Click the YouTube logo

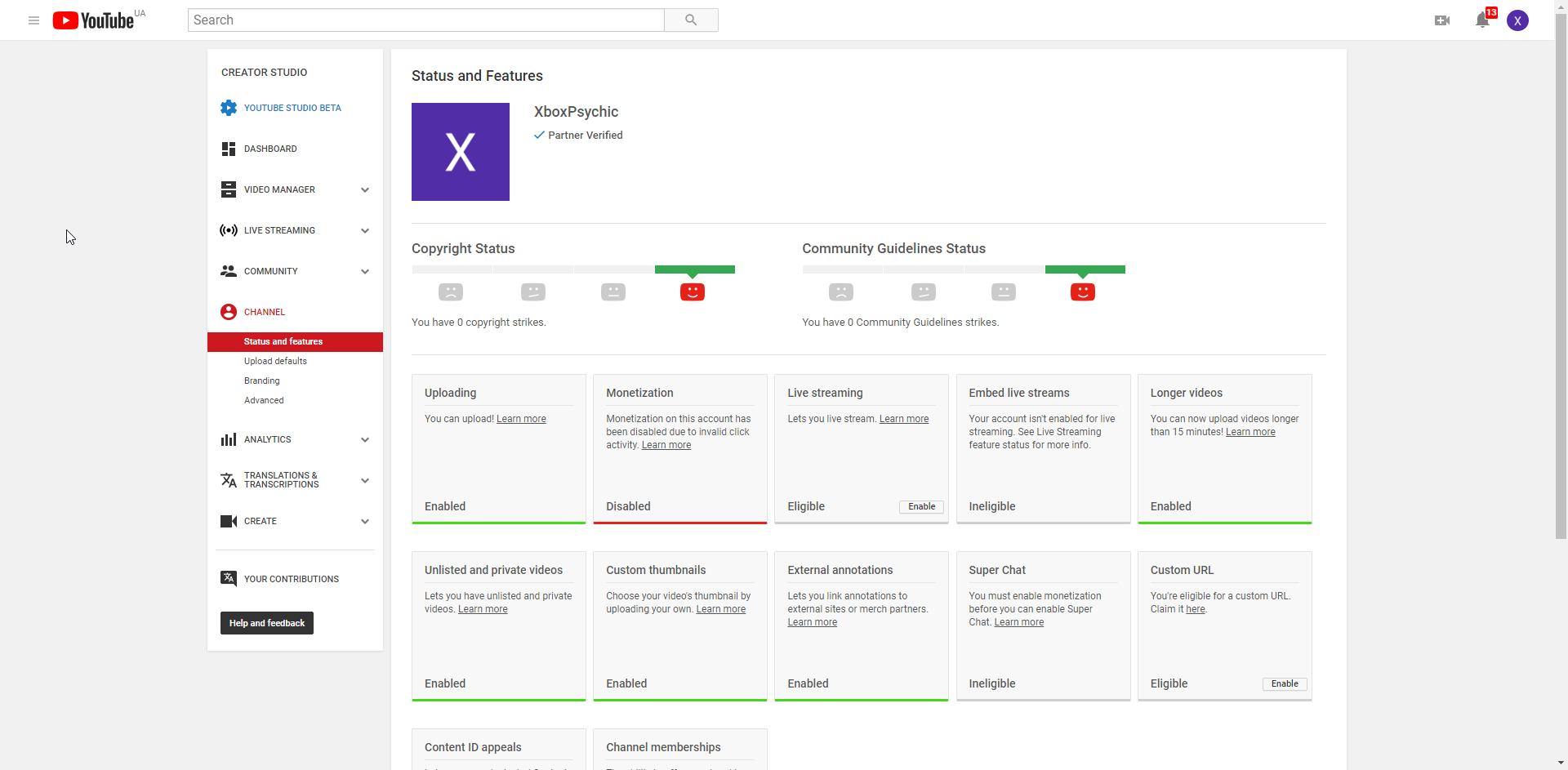(x=93, y=20)
